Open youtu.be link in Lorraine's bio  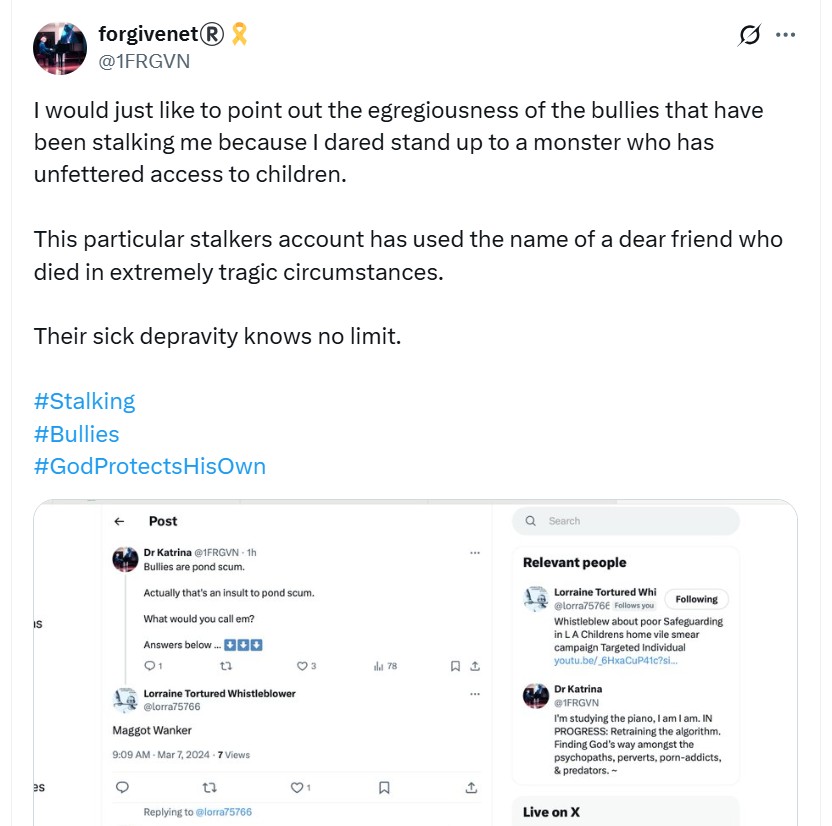coord(616,660)
